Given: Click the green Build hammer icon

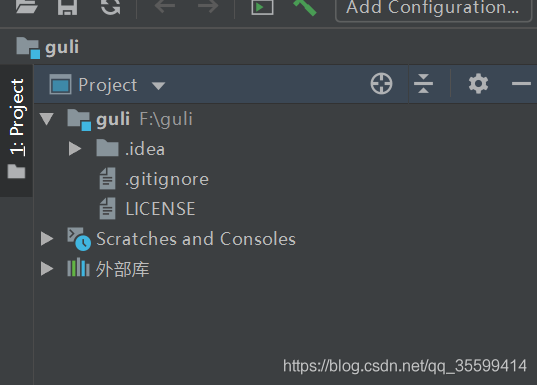Looking at the screenshot, I should pyautogui.click(x=304, y=8).
